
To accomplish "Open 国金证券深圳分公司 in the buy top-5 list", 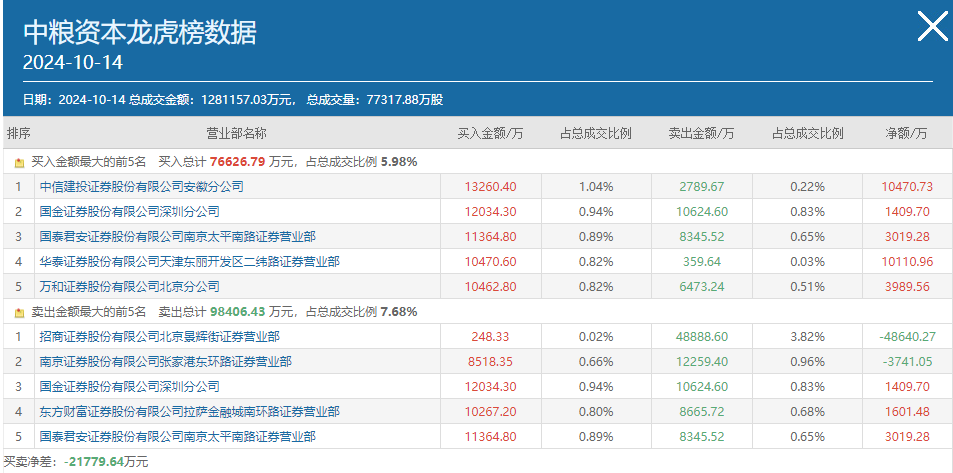I will point(129,212).
